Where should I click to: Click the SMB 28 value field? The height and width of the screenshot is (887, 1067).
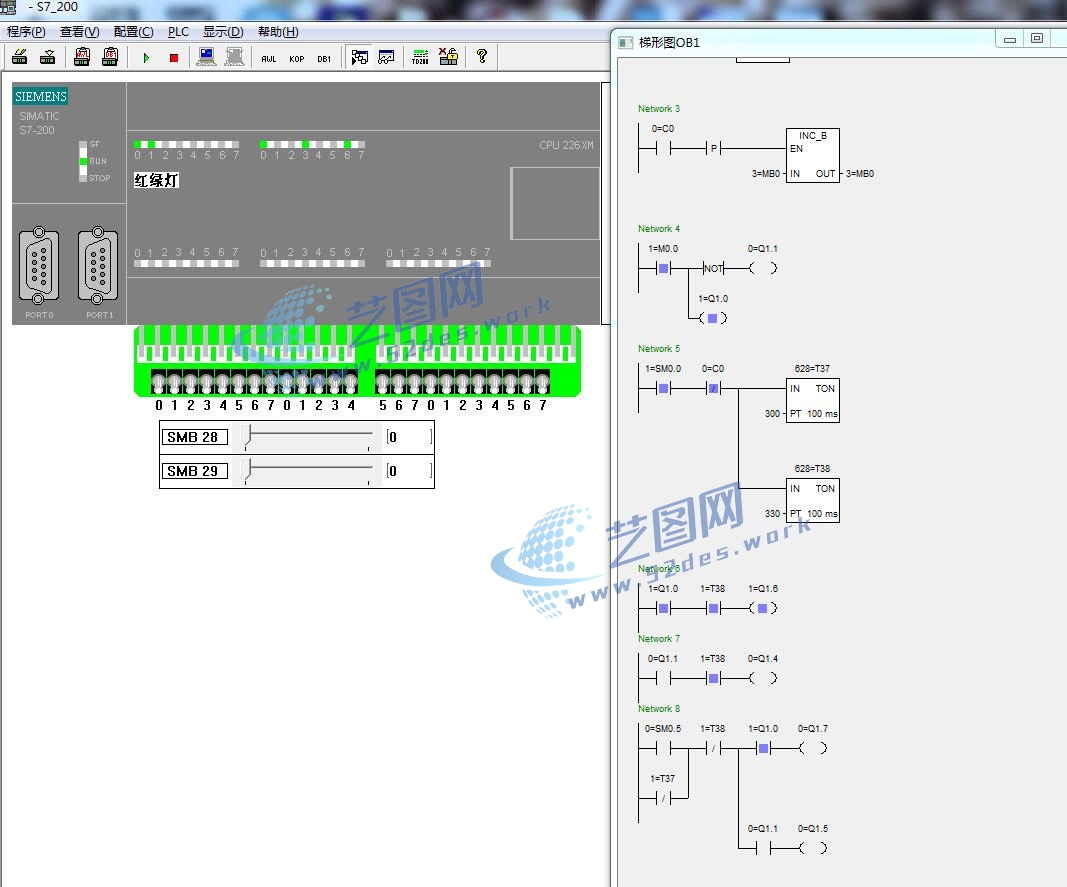click(409, 437)
